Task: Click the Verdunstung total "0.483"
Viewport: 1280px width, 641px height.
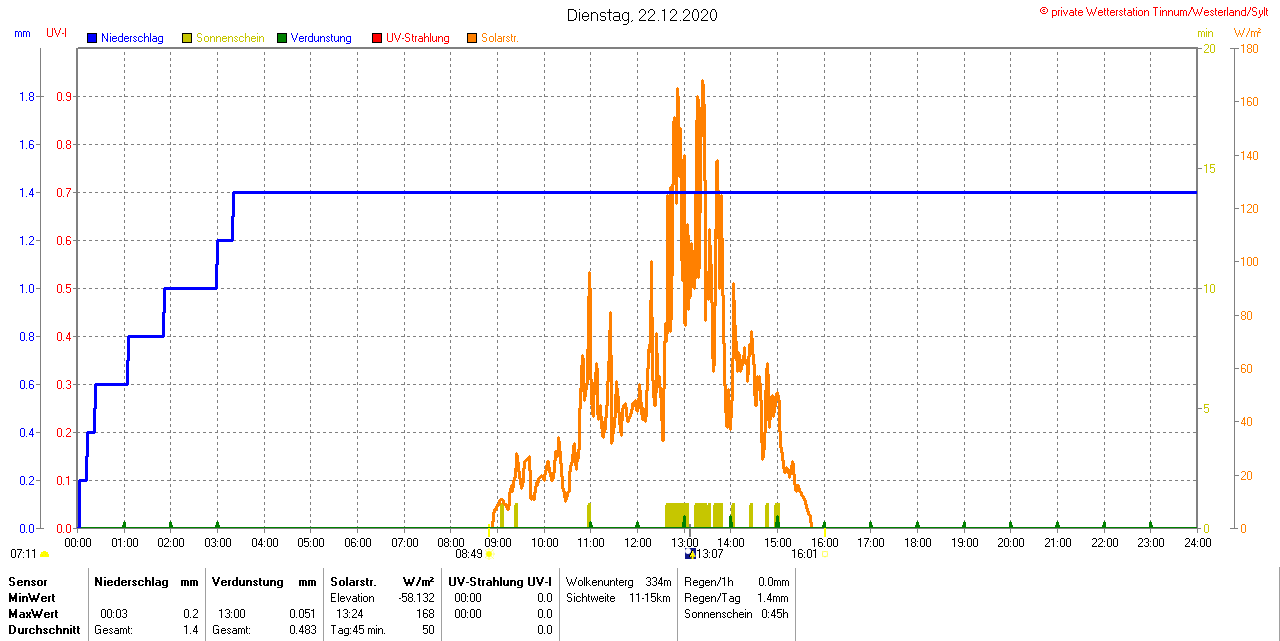Action: (x=301, y=630)
